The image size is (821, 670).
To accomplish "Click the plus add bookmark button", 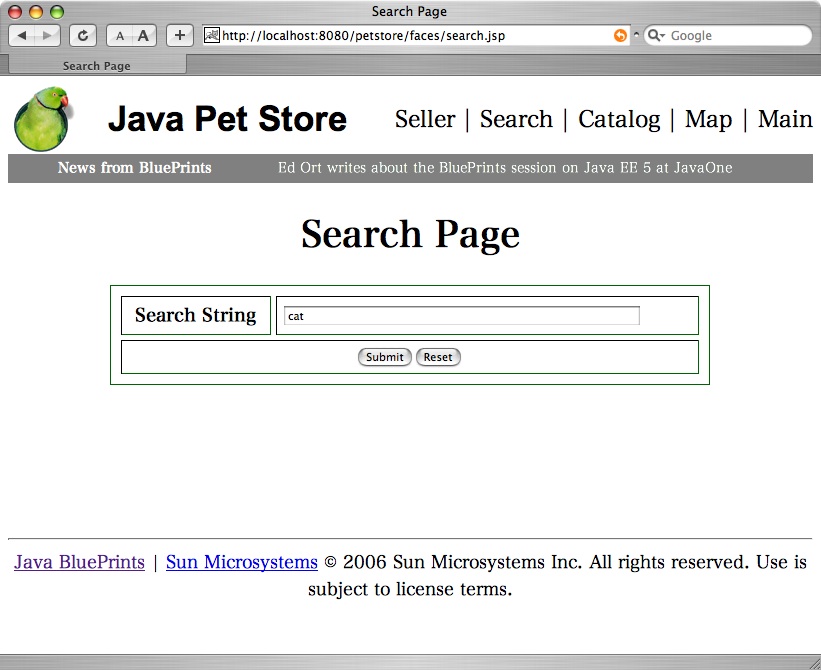I will (x=179, y=36).
